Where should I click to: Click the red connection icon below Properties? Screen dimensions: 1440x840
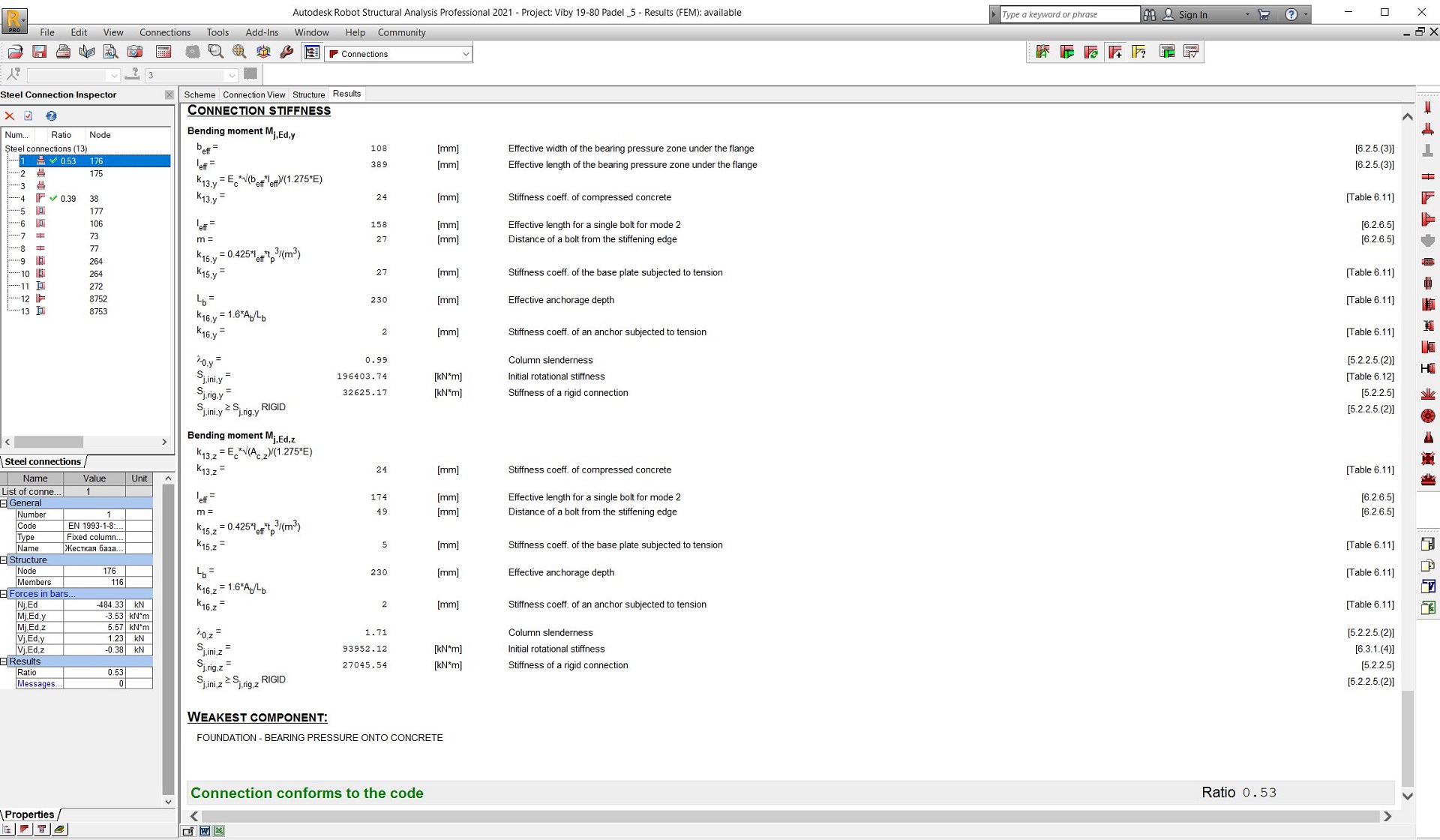point(24,829)
